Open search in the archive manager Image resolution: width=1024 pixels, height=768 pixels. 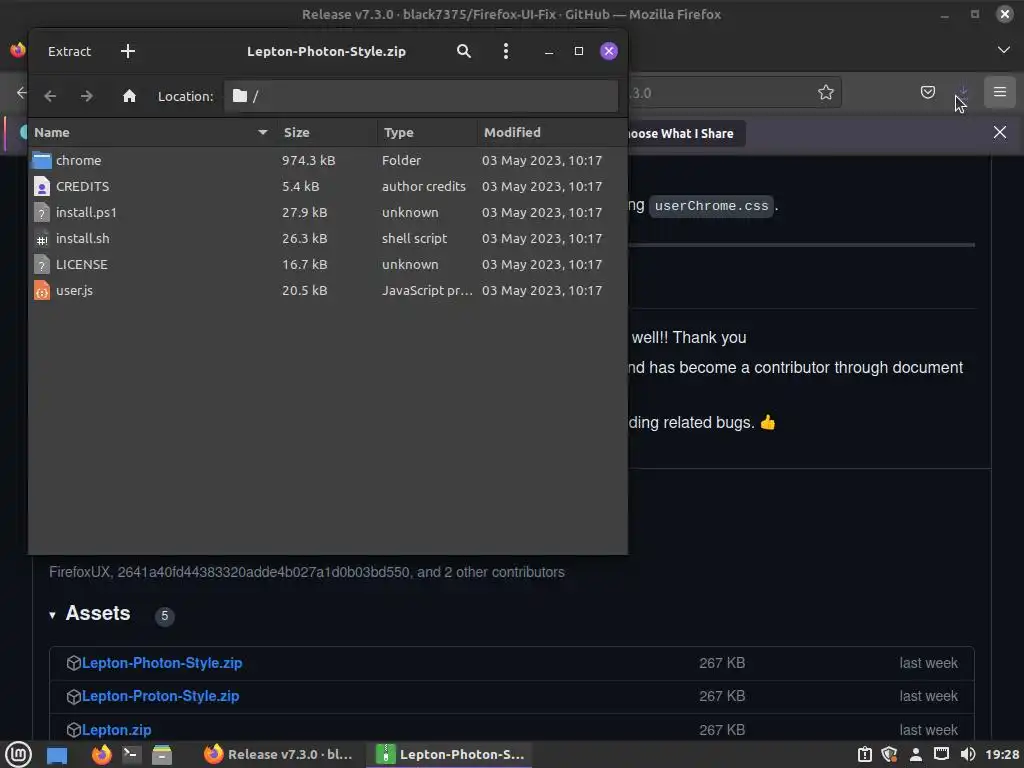pyautogui.click(x=464, y=51)
